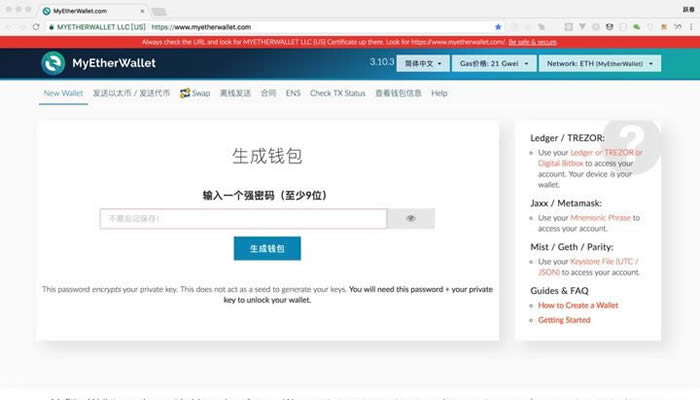The image size is (700, 400).
Task: Click the Guides & FAQ heading
Action: tap(559, 291)
